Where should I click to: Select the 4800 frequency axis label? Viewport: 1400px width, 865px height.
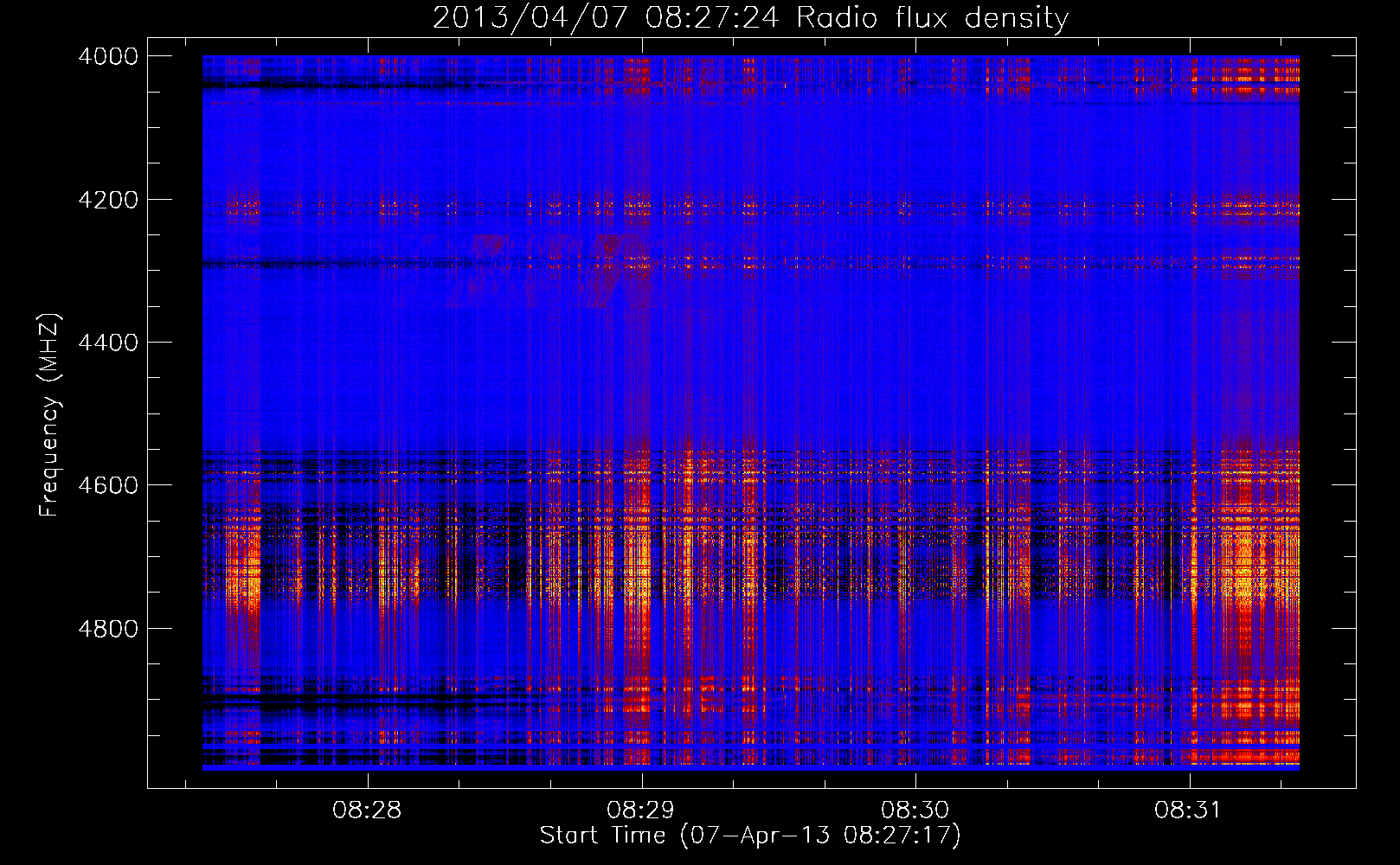(x=107, y=629)
